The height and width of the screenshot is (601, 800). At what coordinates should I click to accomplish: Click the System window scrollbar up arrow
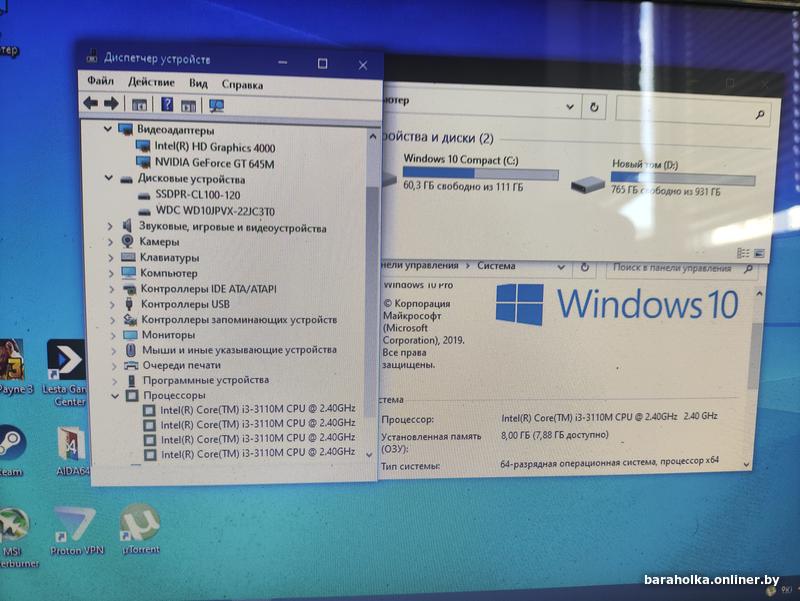coord(759,294)
